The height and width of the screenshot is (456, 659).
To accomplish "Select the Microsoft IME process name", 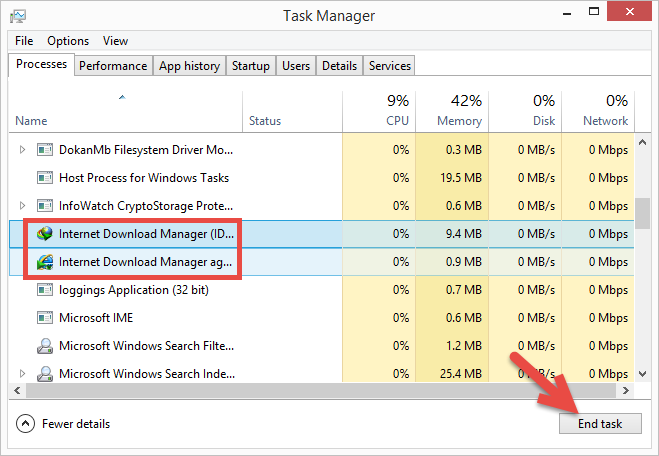I will click(96, 318).
